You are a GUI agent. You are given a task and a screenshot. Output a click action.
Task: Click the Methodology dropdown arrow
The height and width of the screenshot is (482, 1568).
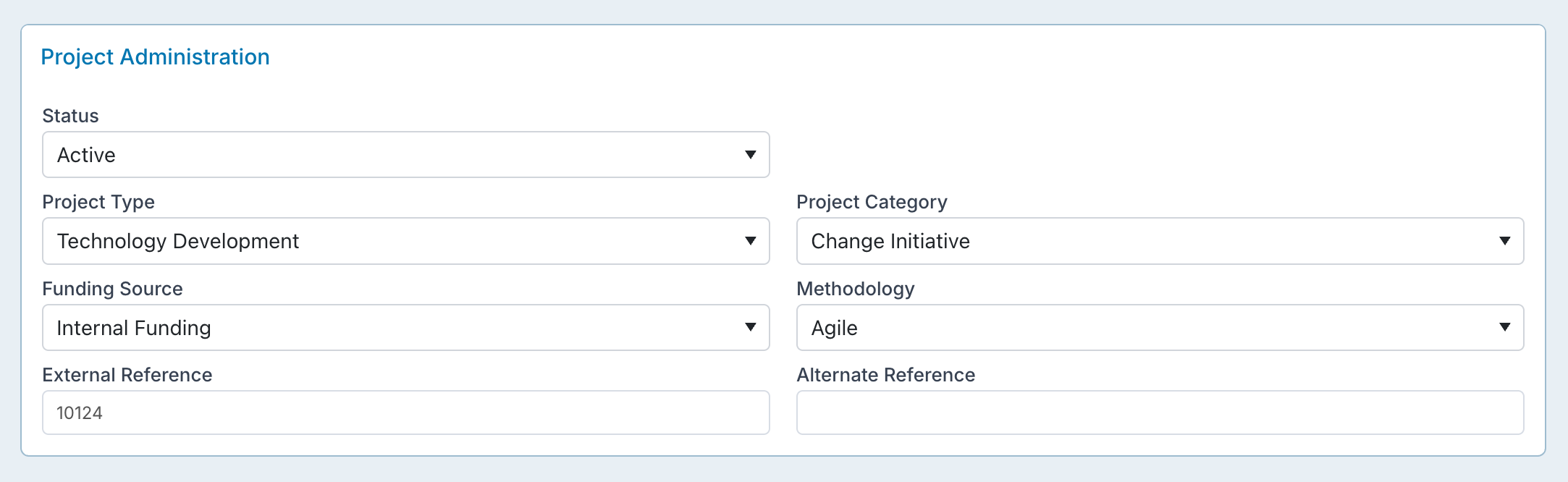(x=1505, y=328)
